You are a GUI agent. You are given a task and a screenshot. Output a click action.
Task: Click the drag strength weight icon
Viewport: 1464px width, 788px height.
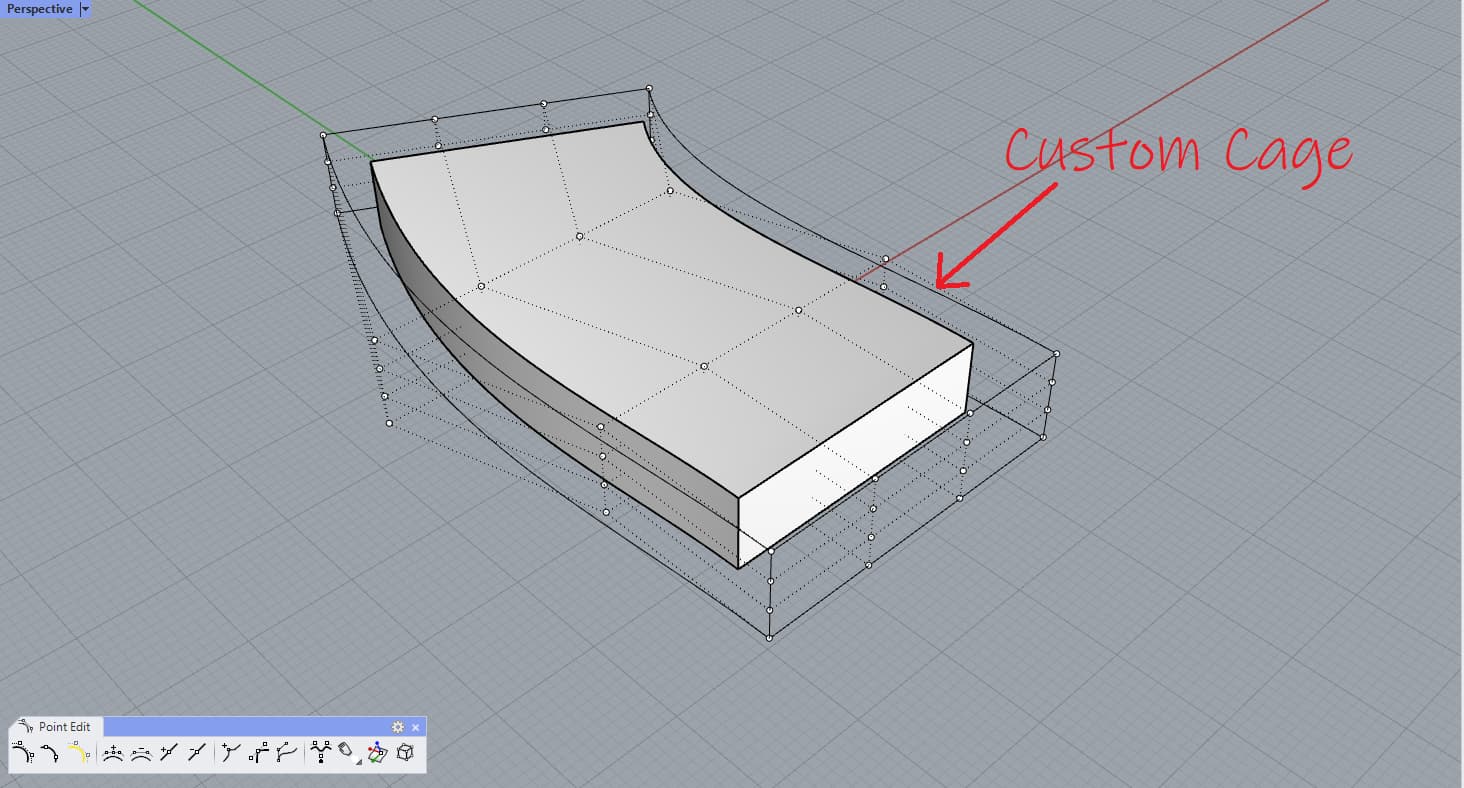[x=348, y=752]
